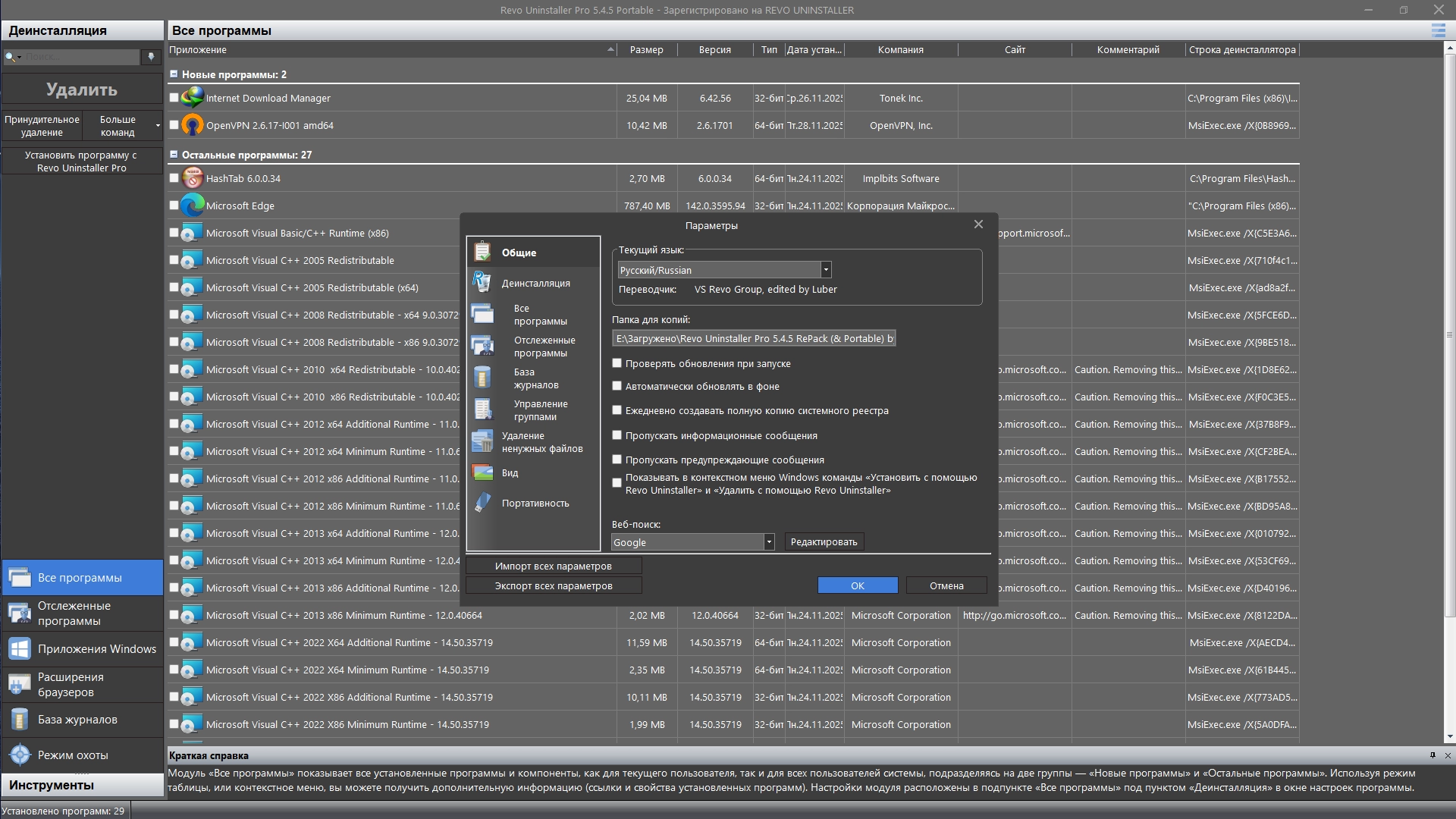Open Hunter Mode (Режим охоты) in sidebar
Viewport: 1456px width, 819px height.
click(x=73, y=755)
